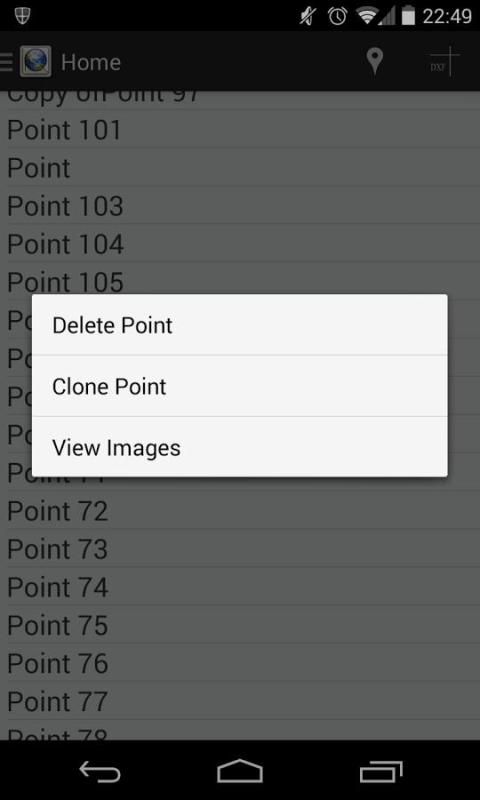The width and height of the screenshot is (480, 800).
Task: Tap the Android back navigation button
Action: [x=100, y=771]
